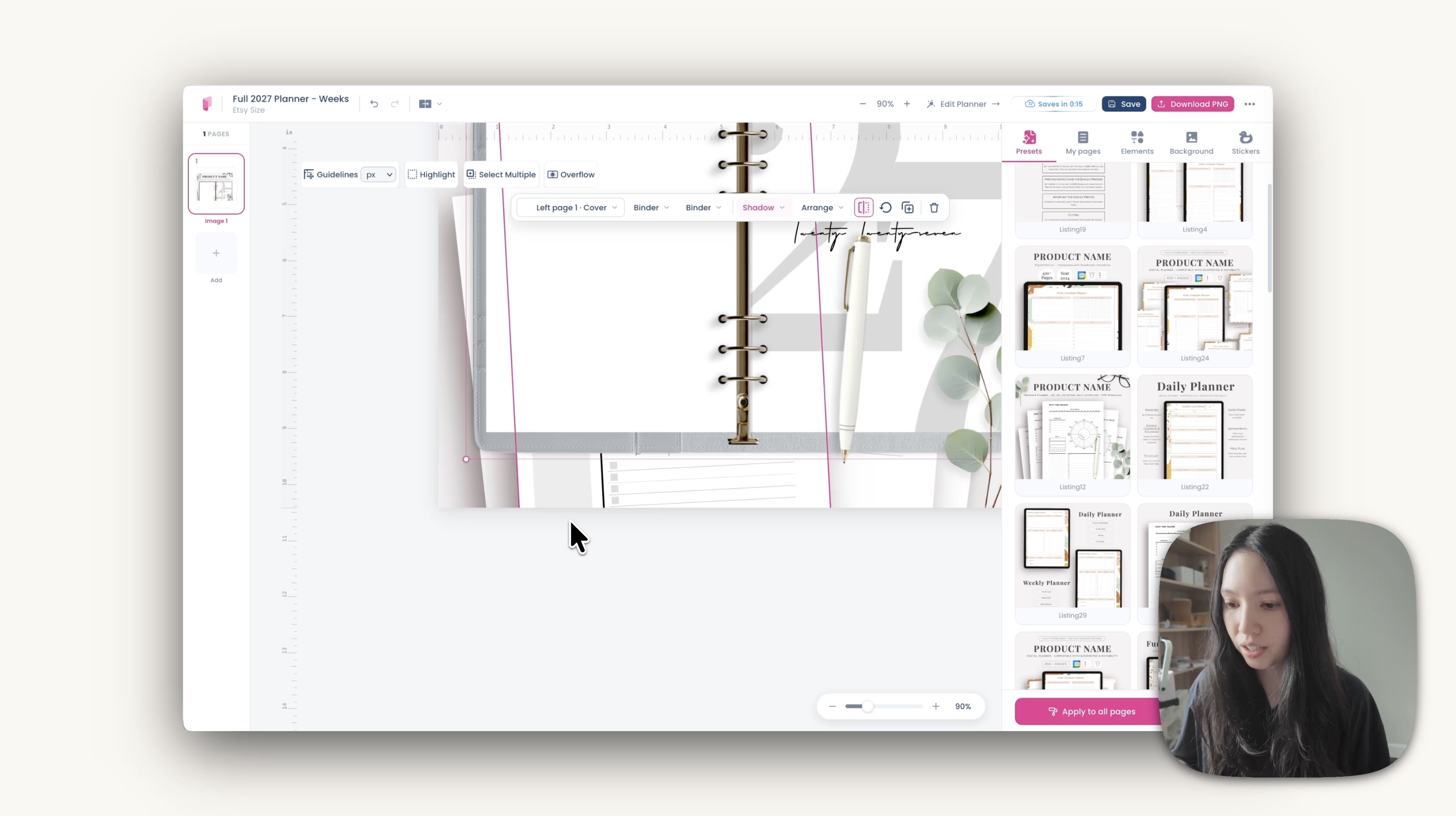Viewport: 1456px width, 816px height.
Task: Click the Saves in 0:15 autosave indicator
Action: coord(1054,104)
